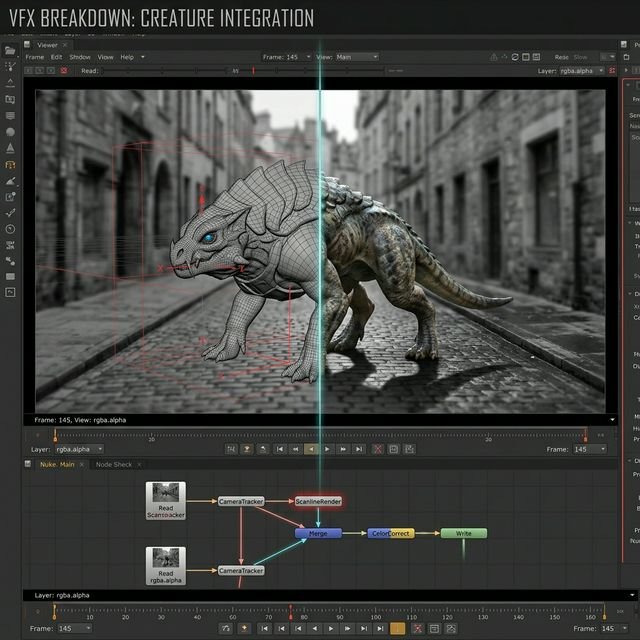The image size is (640, 640).
Task: Select the Write node in the node graph
Action: [x=464, y=533]
